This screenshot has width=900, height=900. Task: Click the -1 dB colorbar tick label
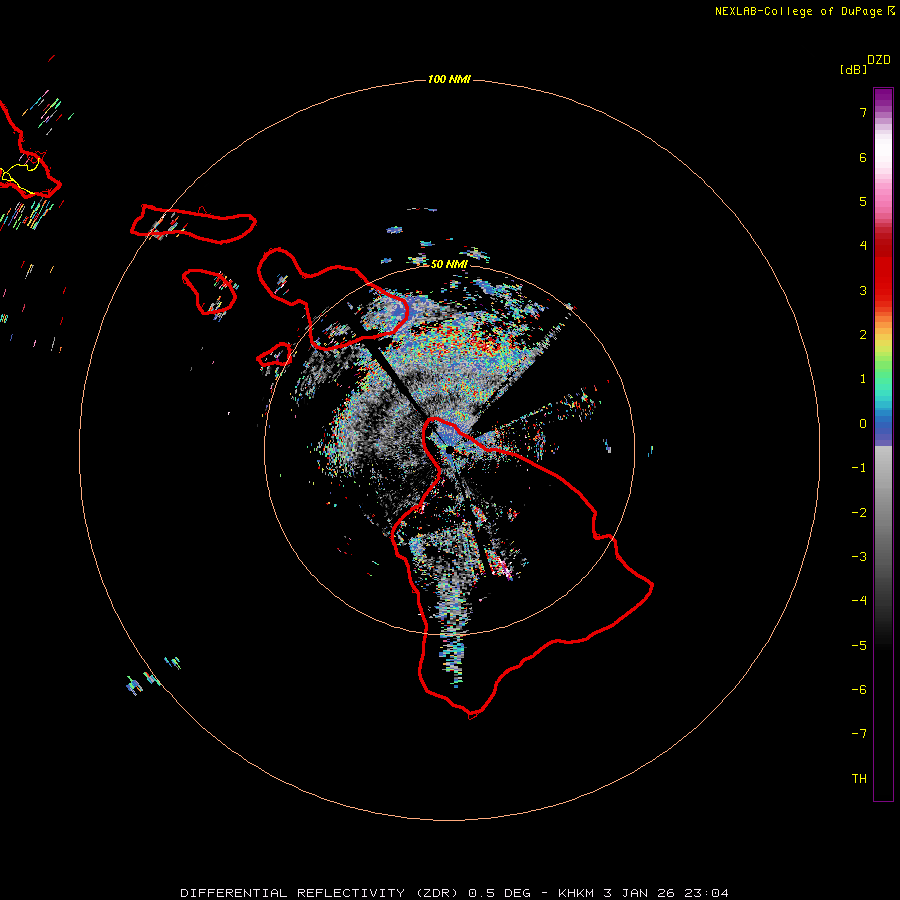[x=859, y=468]
